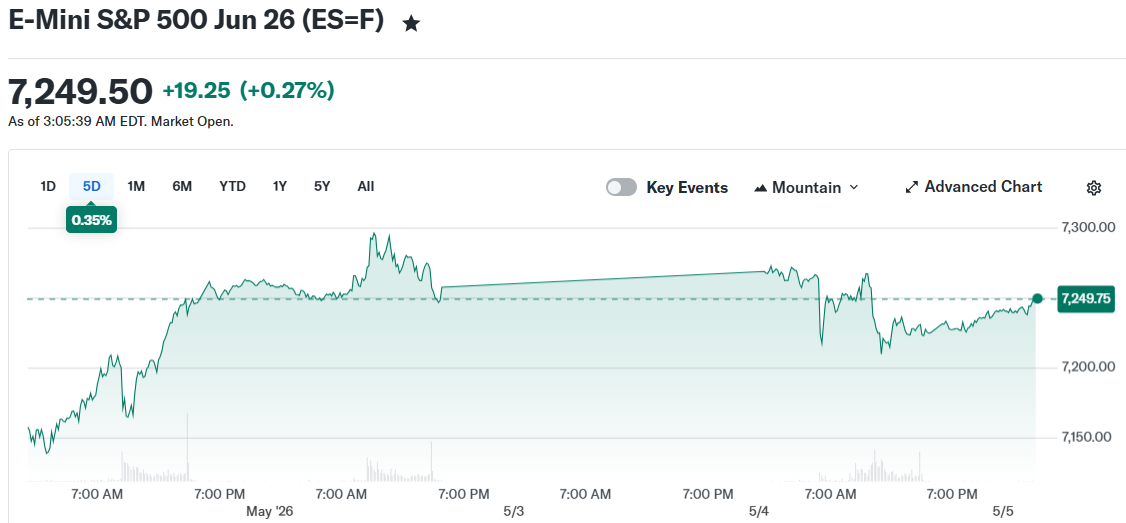Click the As of 3:05:39 AM EDT text
Image resolution: width=1126 pixels, height=523 pixels.
coord(121,121)
